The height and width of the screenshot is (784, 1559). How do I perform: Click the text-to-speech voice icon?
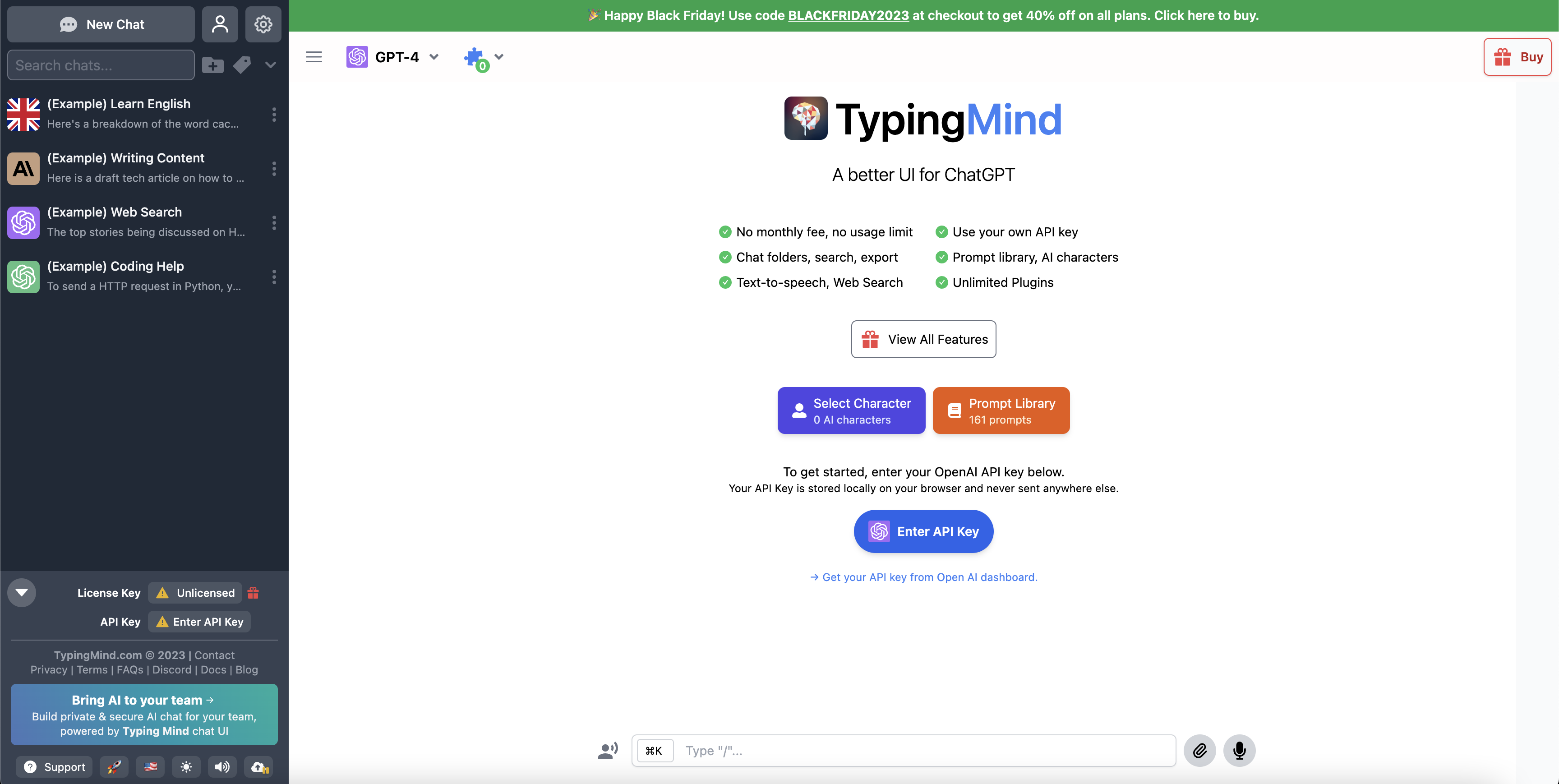pos(608,751)
